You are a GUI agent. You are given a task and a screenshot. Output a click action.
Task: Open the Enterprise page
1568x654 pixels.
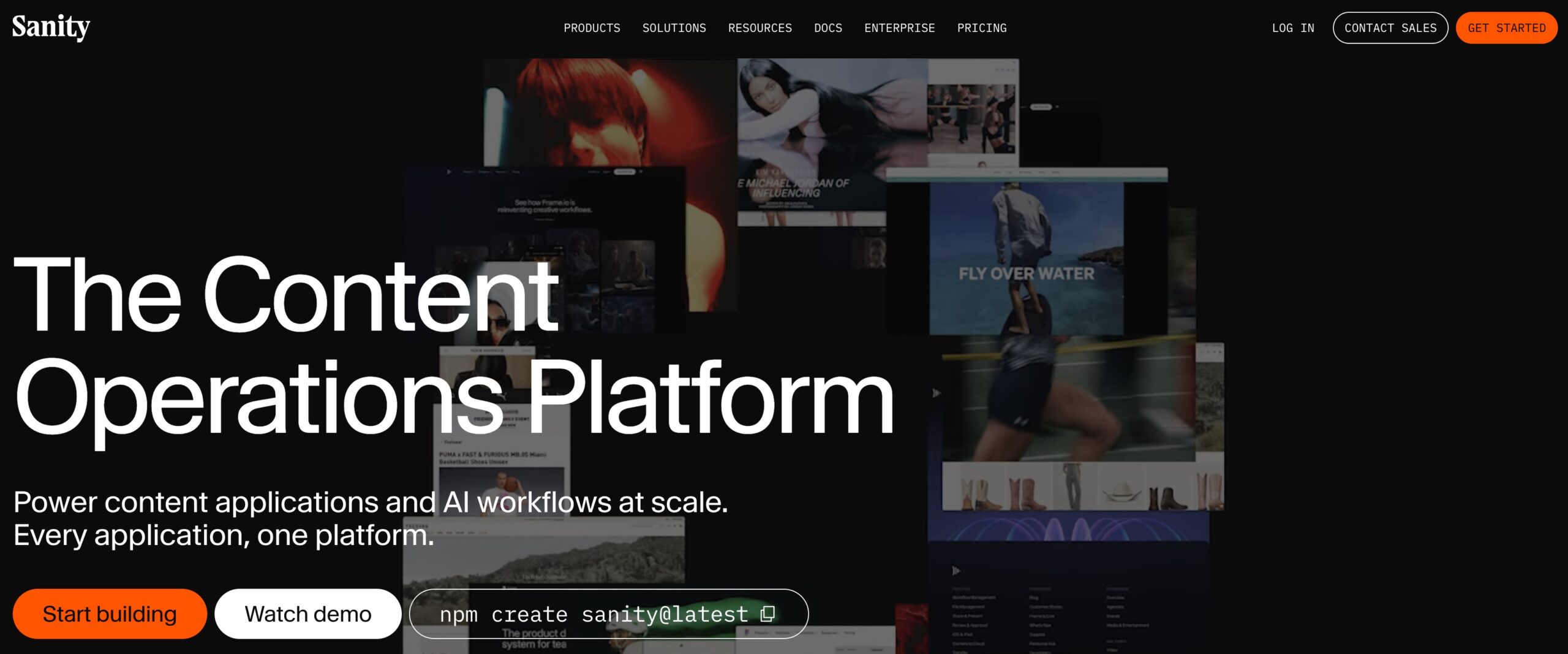coord(899,28)
